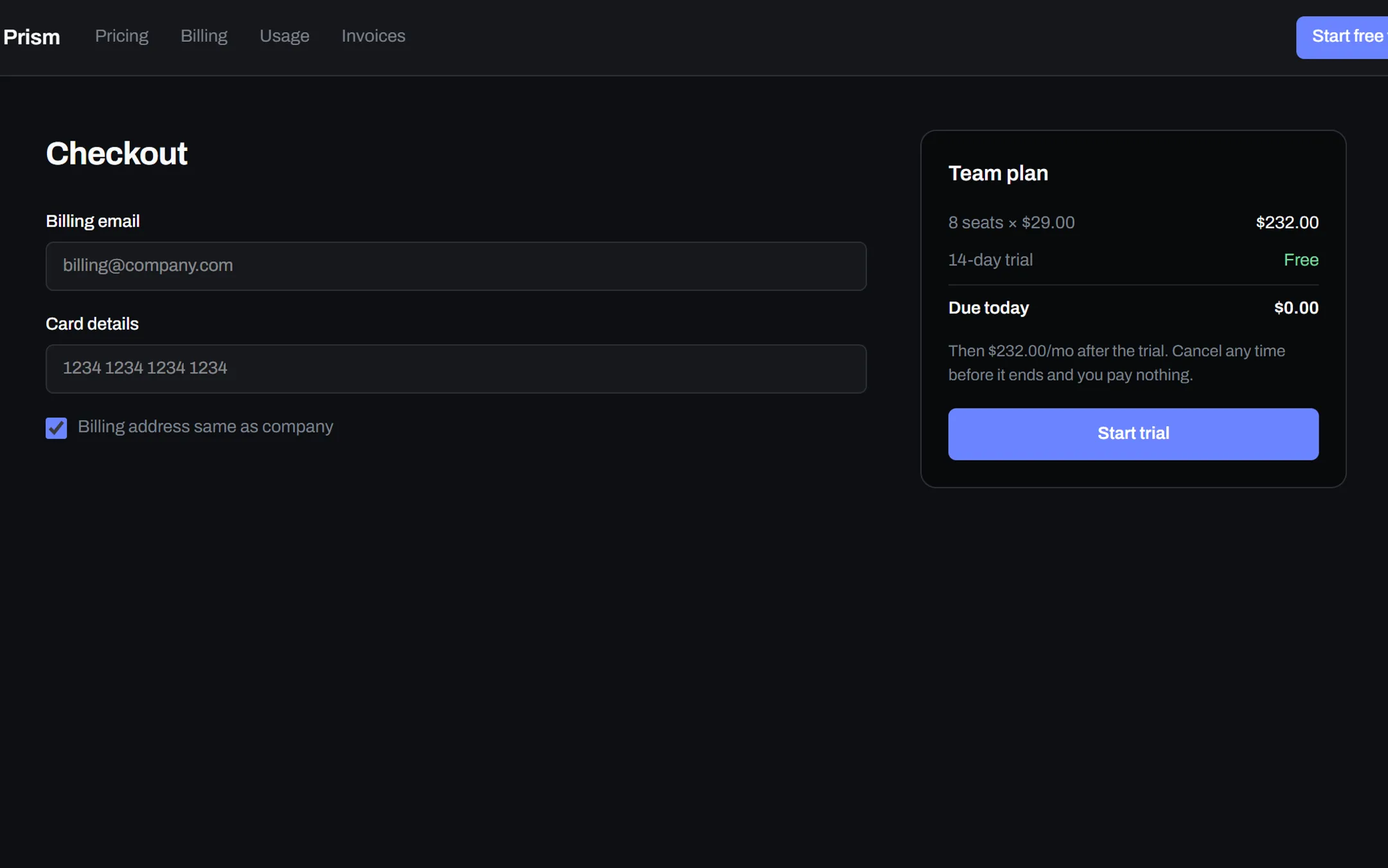The width and height of the screenshot is (1388, 868).
Task: Click the $232.00 seat total
Action: 1287,223
